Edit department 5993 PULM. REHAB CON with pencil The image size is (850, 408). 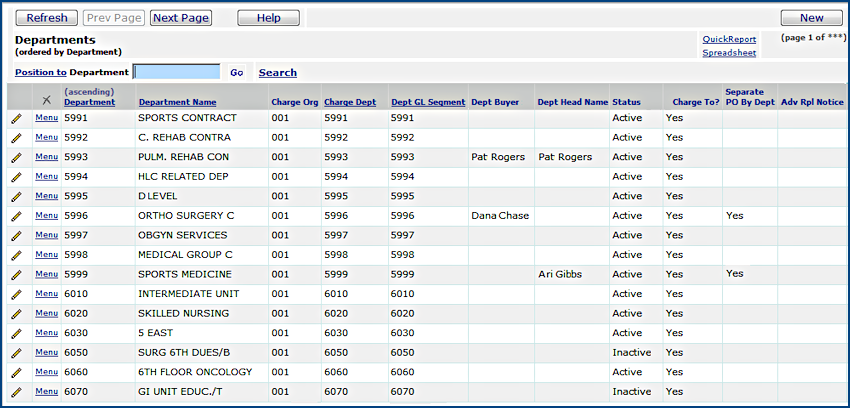16,157
